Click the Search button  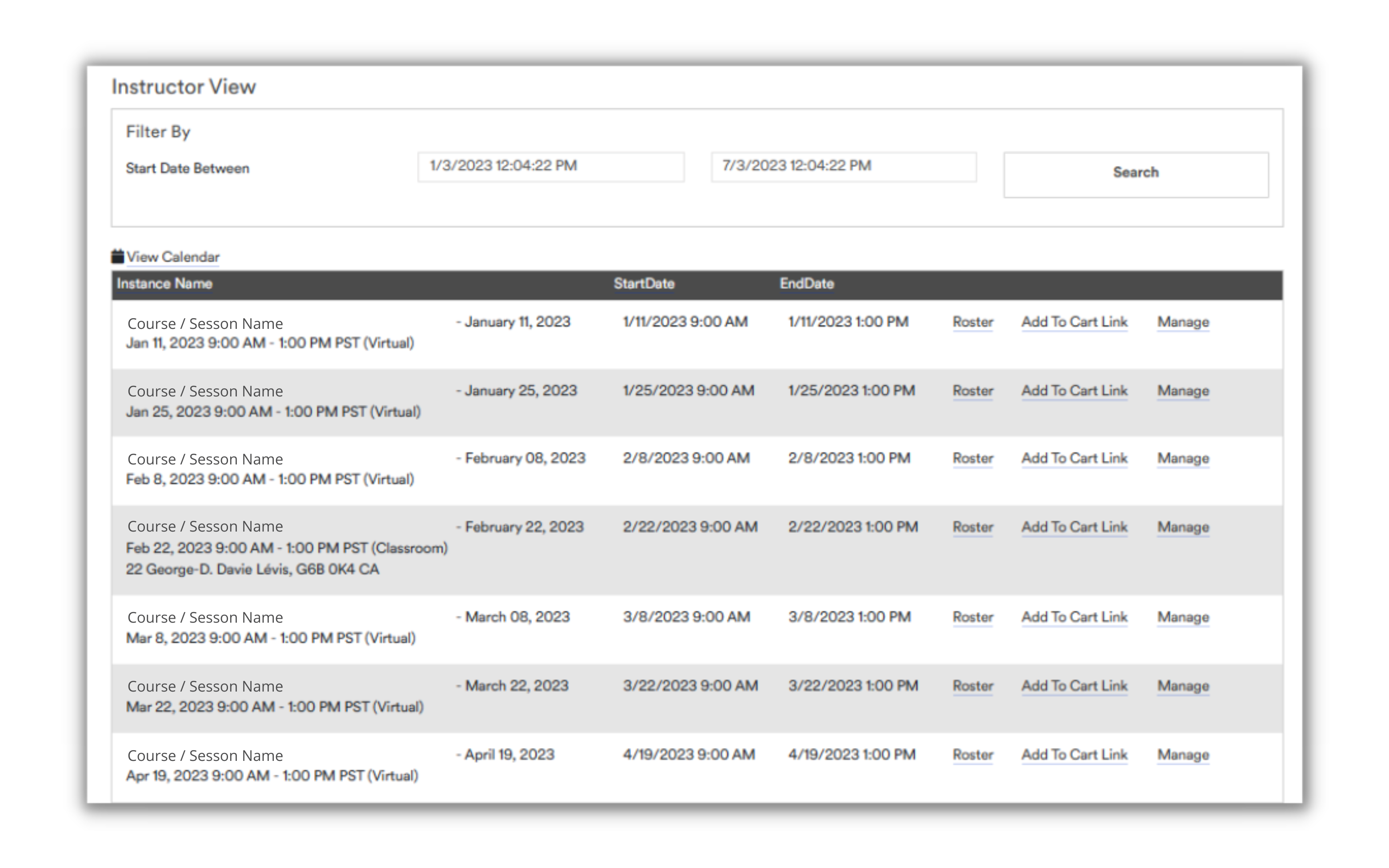[x=1136, y=175]
